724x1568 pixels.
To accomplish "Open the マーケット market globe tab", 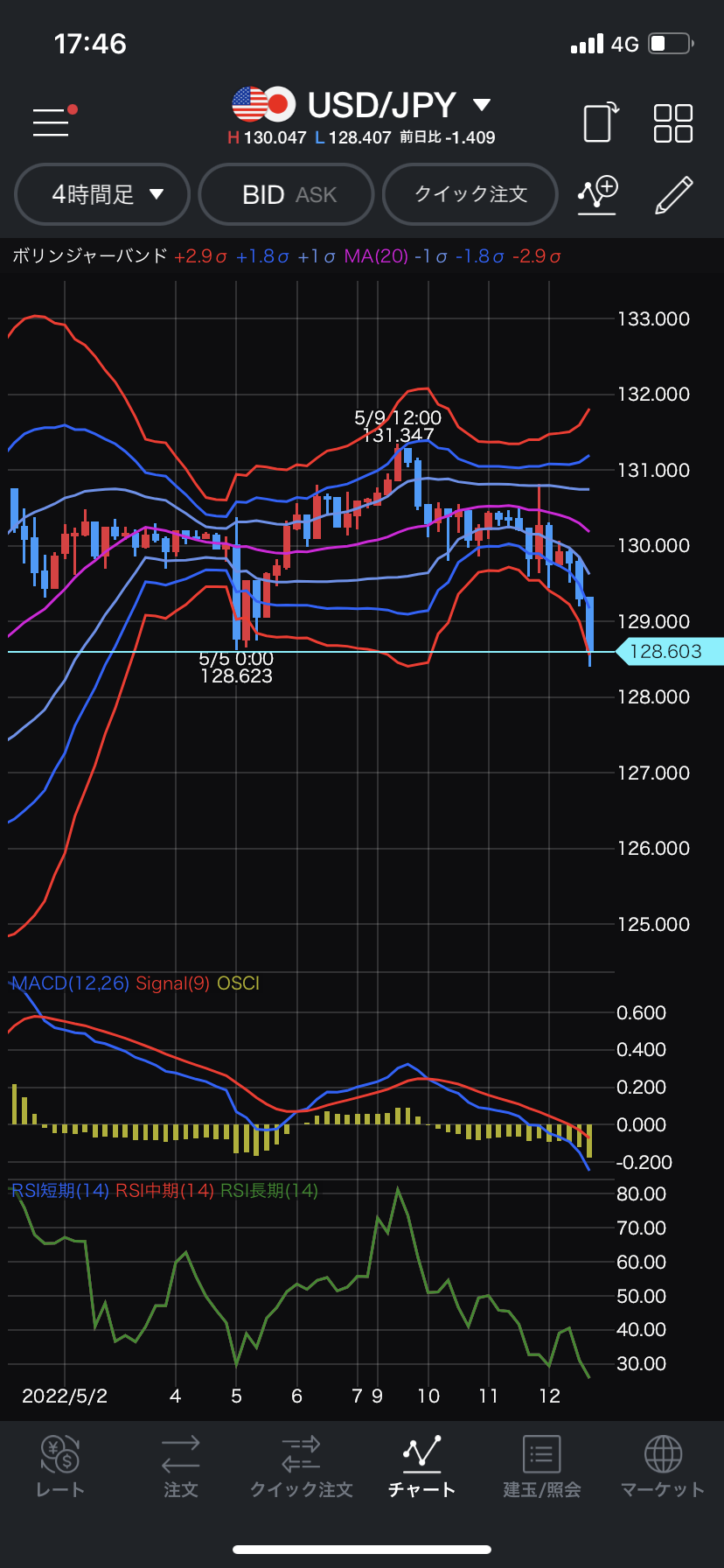I will [x=663, y=1466].
